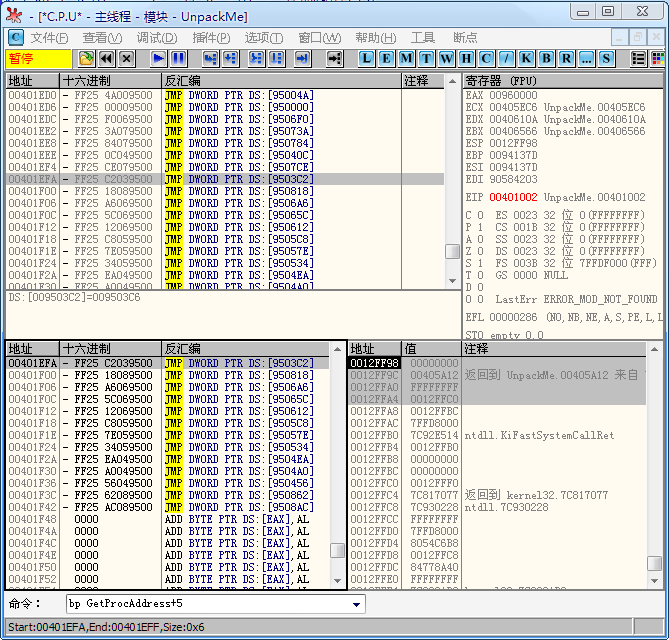The image size is (669, 640).
Task: Select the EAX register value 00960000
Action: click(513, 95)
